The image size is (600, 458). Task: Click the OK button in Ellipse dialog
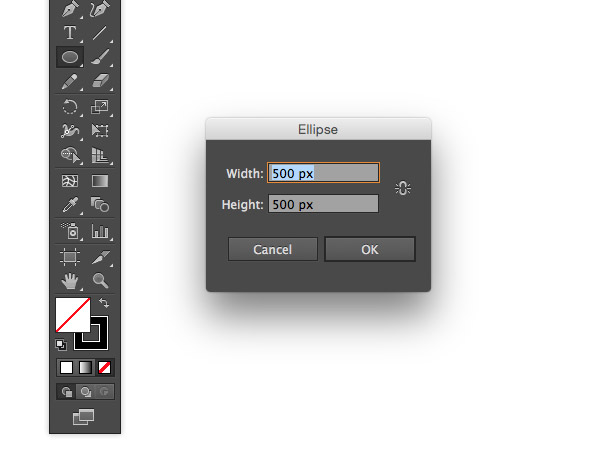369,249
